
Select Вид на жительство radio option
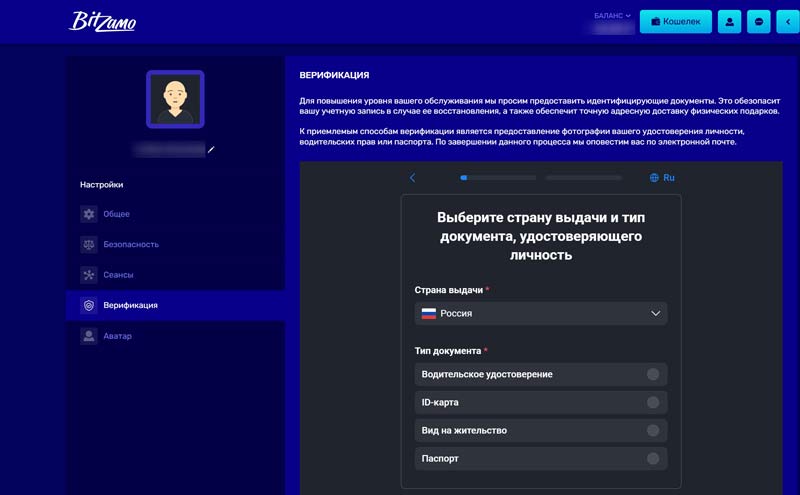pyautogui.click(x=653, y=430)
